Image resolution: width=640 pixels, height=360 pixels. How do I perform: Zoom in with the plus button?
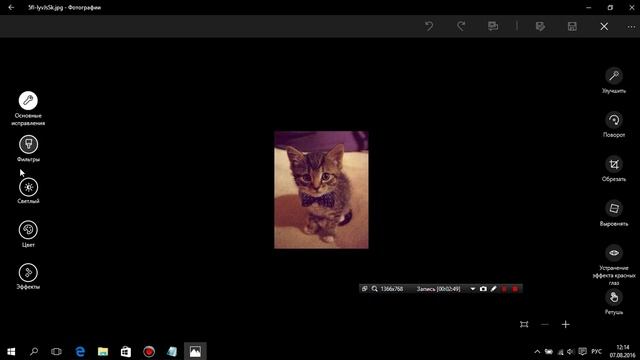pyautogui.click(x=565, y=324)
